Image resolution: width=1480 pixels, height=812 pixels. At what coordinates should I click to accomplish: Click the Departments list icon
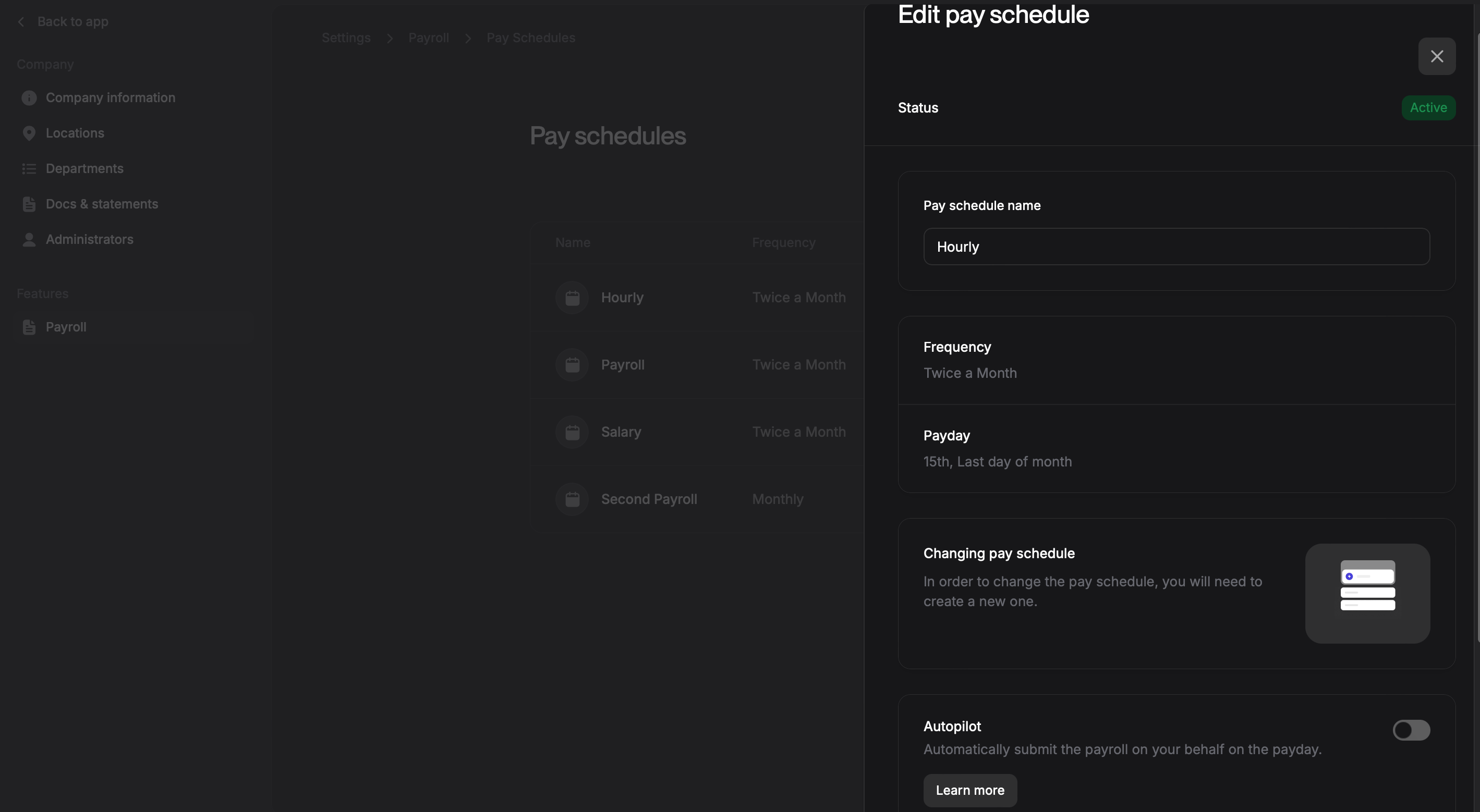tap(29, 169)
